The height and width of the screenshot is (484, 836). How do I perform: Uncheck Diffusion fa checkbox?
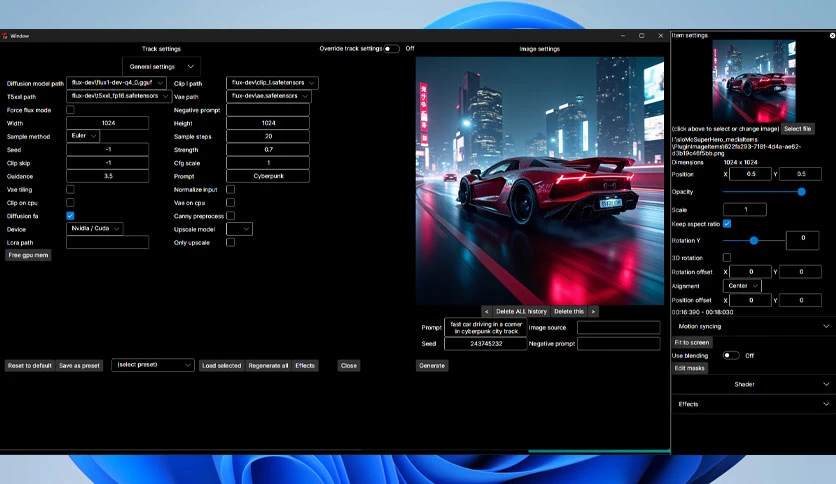pos(70,216)
